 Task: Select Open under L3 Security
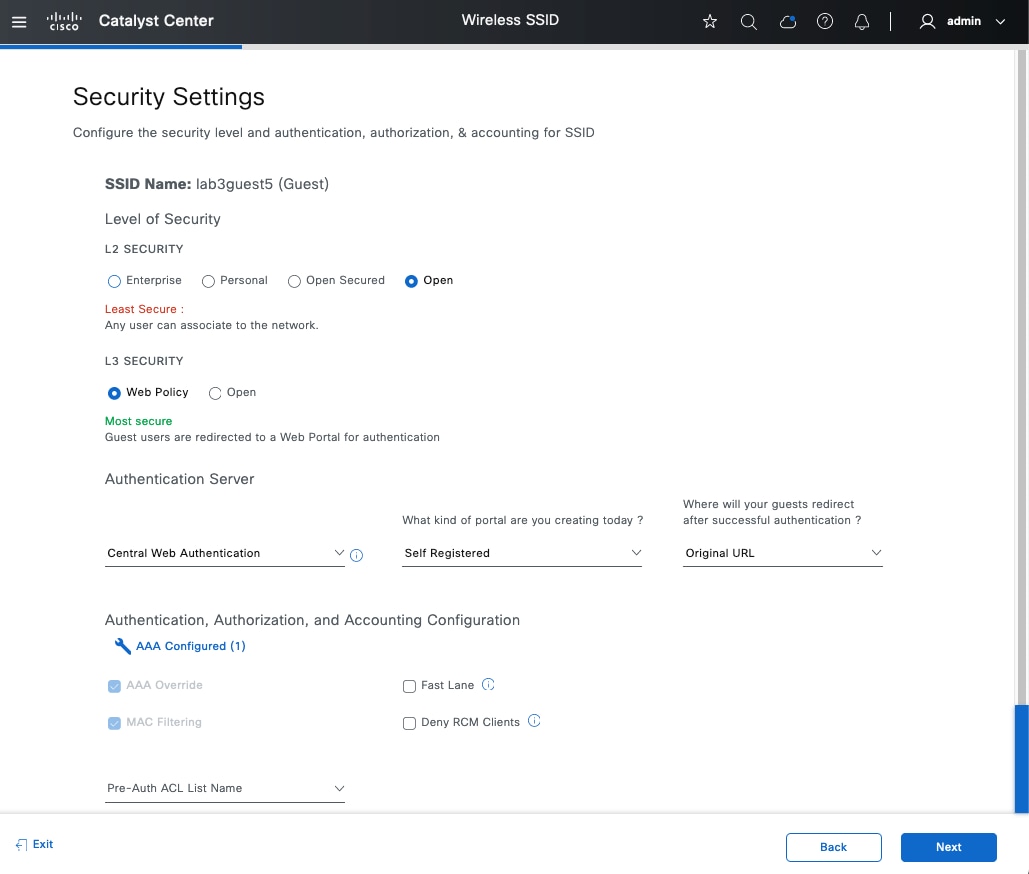[215, 393]
